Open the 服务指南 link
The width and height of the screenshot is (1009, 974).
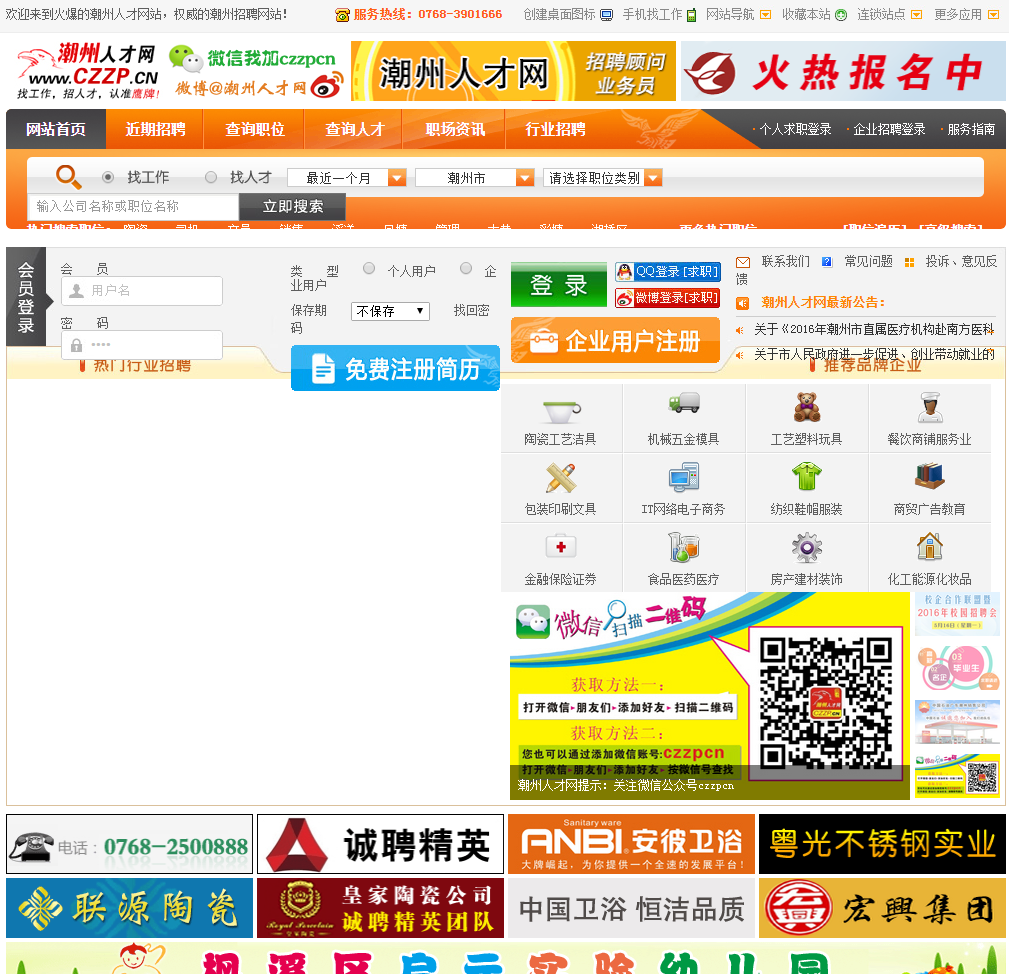[970, 129]
